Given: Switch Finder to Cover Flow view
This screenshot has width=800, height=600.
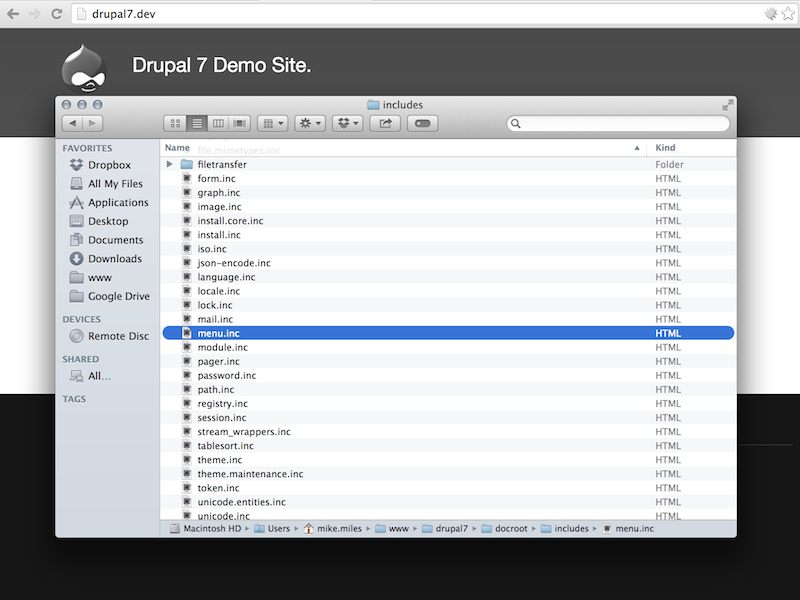Looking at the screenshot, I should point(239,122).
